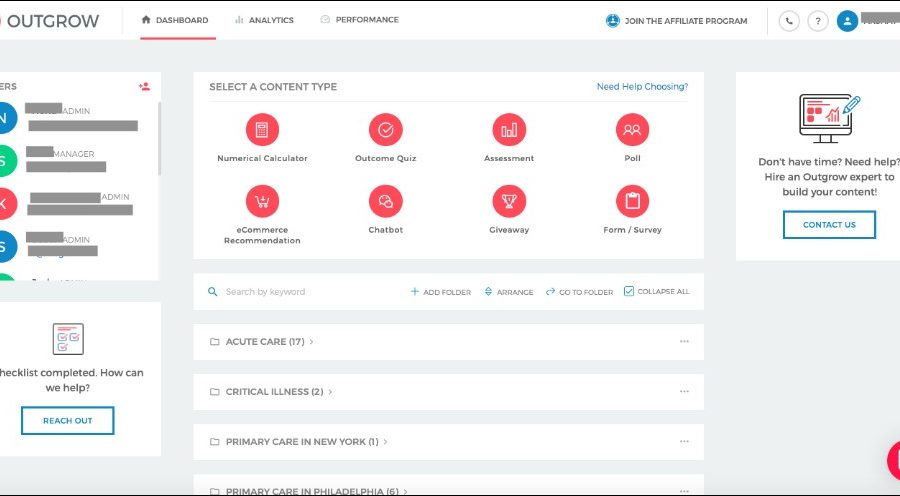Select the Numerical Calculator content type icon
This screenshot has width=900, height=496.
coord(262,130)
